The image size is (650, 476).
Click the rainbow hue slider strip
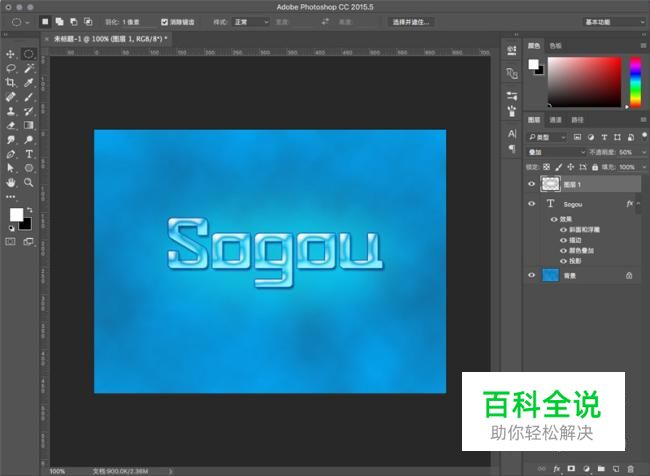(x=635, y=82)
